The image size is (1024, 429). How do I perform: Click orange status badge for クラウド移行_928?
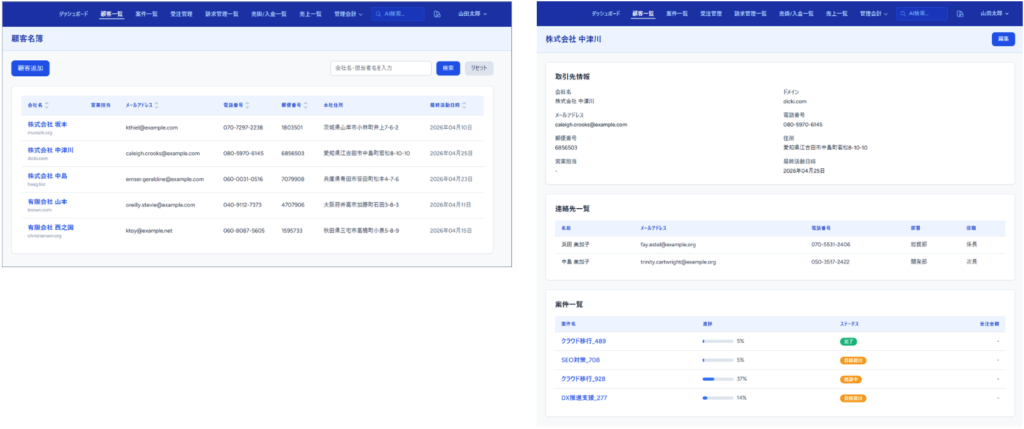pos(852,379)
